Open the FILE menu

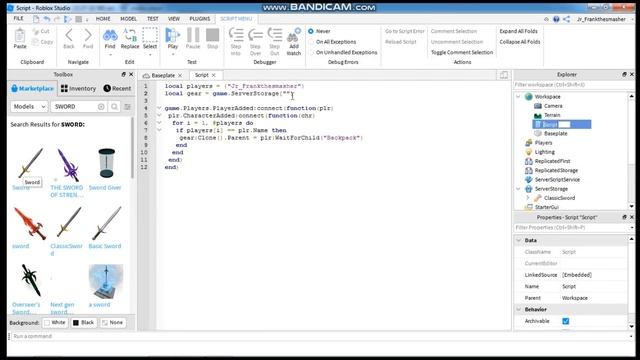click(18, 19)
